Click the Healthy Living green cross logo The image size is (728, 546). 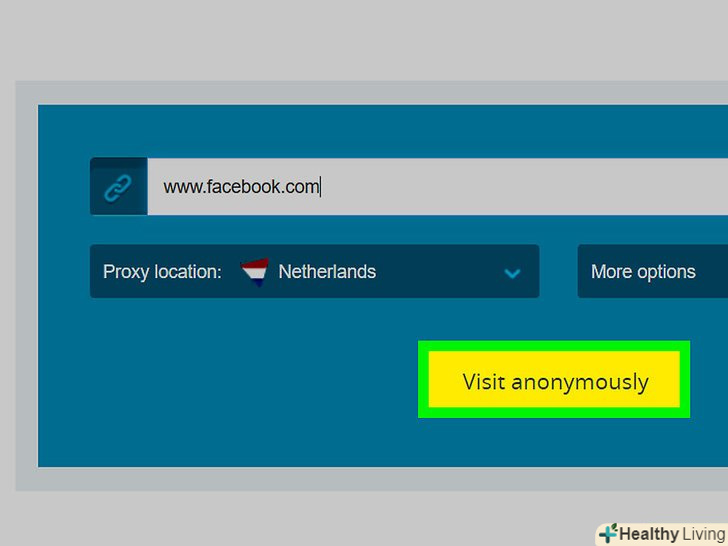[x=608, y=533]
